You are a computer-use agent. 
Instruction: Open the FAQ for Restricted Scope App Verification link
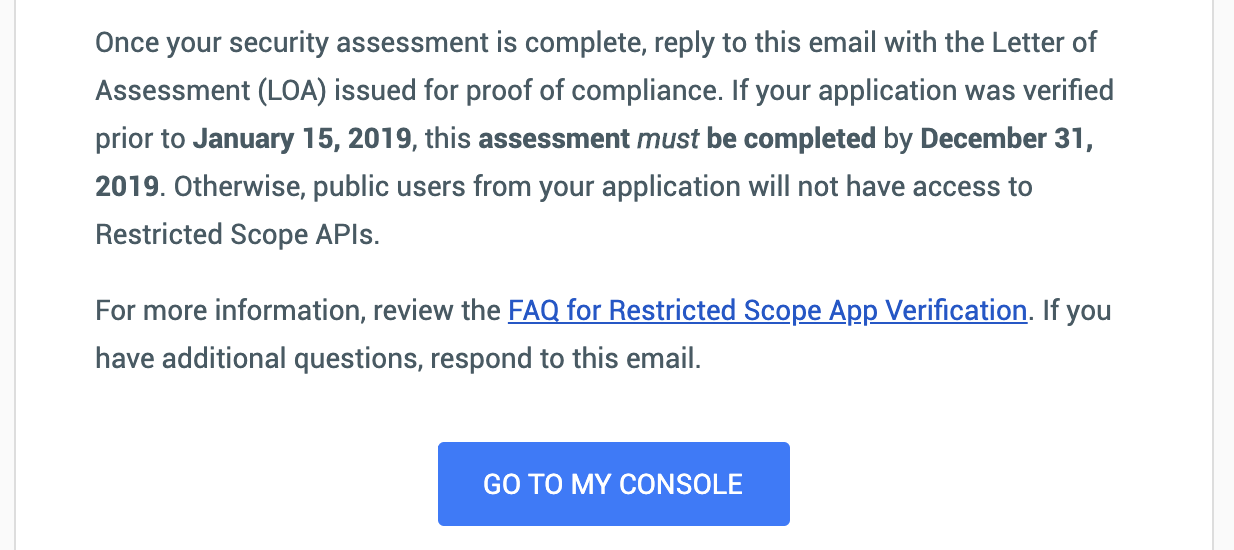pyautogui.click(x=767, y=311)
